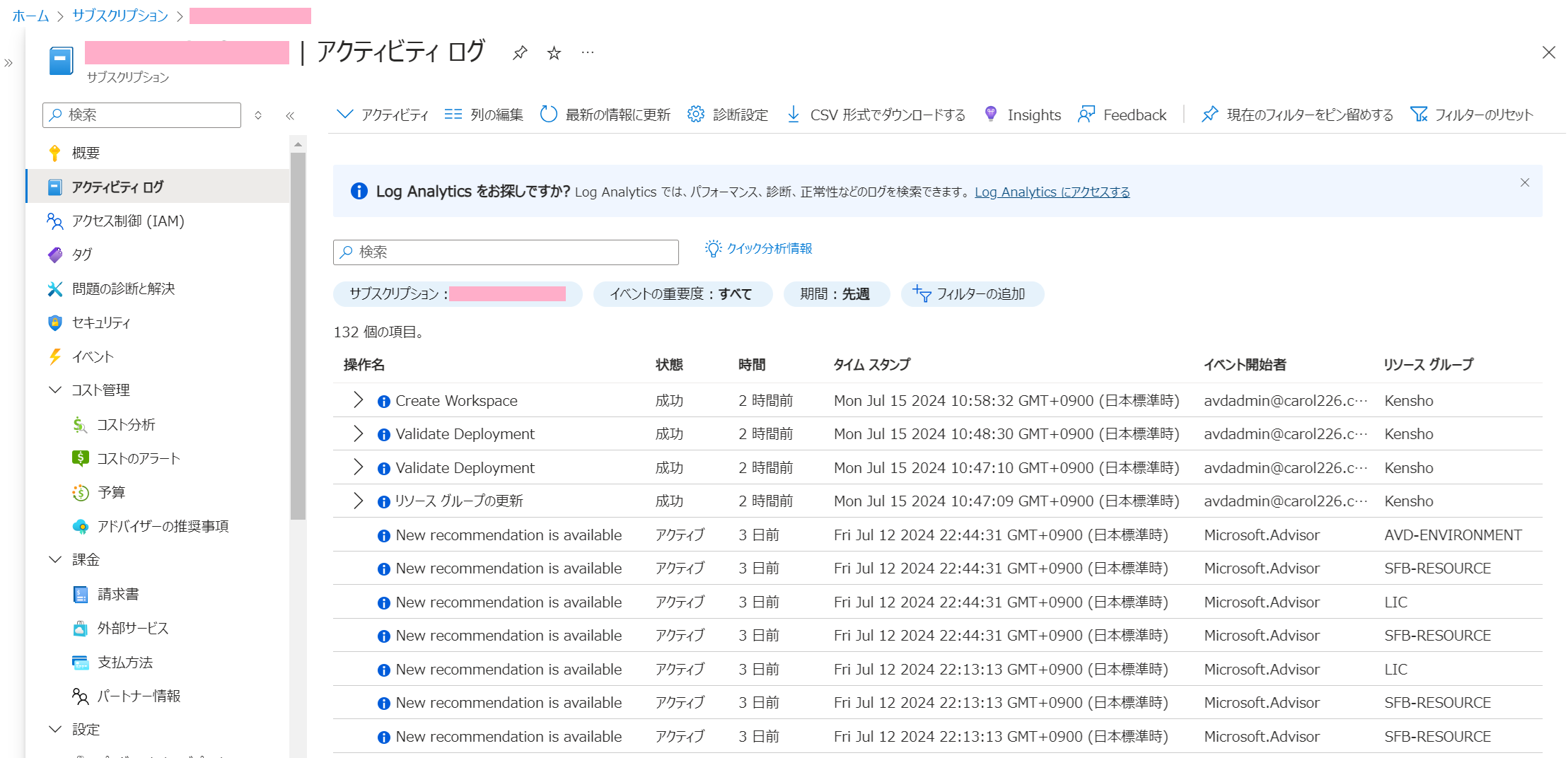This screenshot has height=758, width=1568.
Task: Open the Create Workspace operation entry
Action: point(456,401)
